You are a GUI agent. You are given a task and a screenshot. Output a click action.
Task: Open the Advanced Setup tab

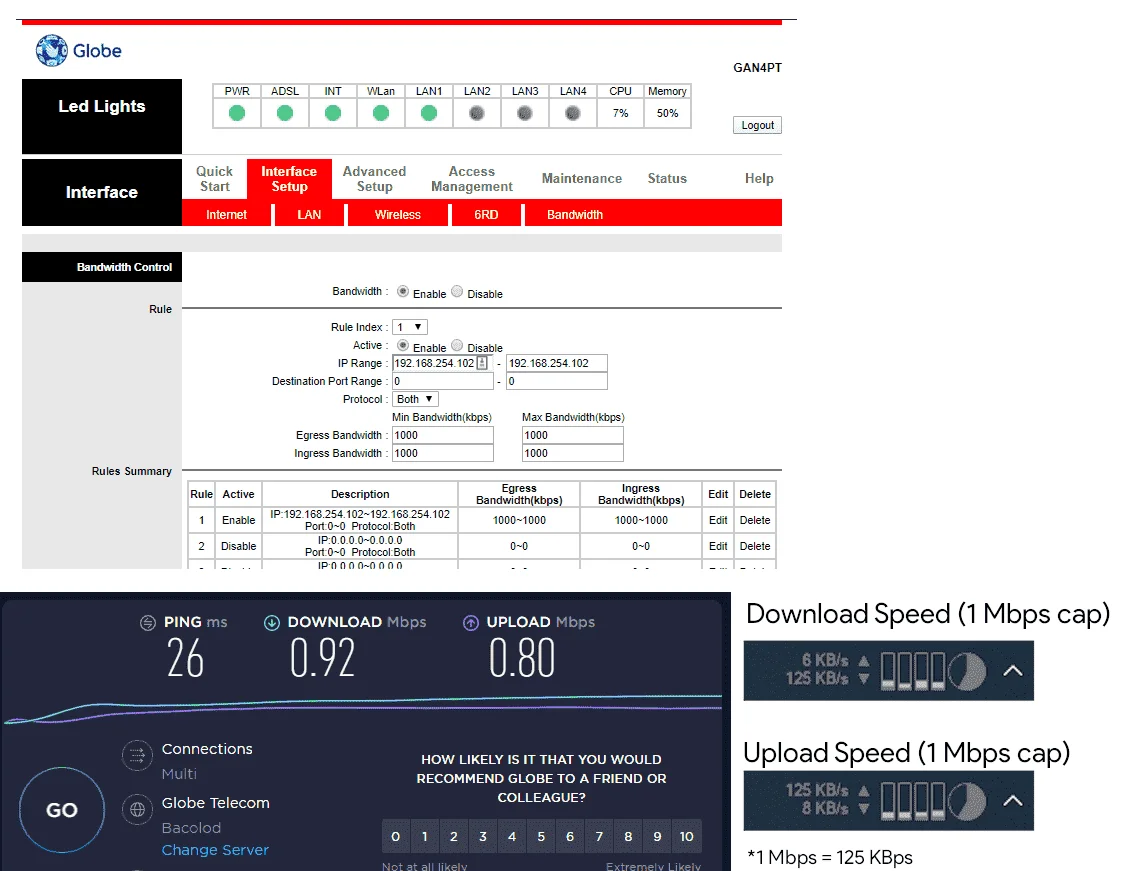[x=374, y=179]
